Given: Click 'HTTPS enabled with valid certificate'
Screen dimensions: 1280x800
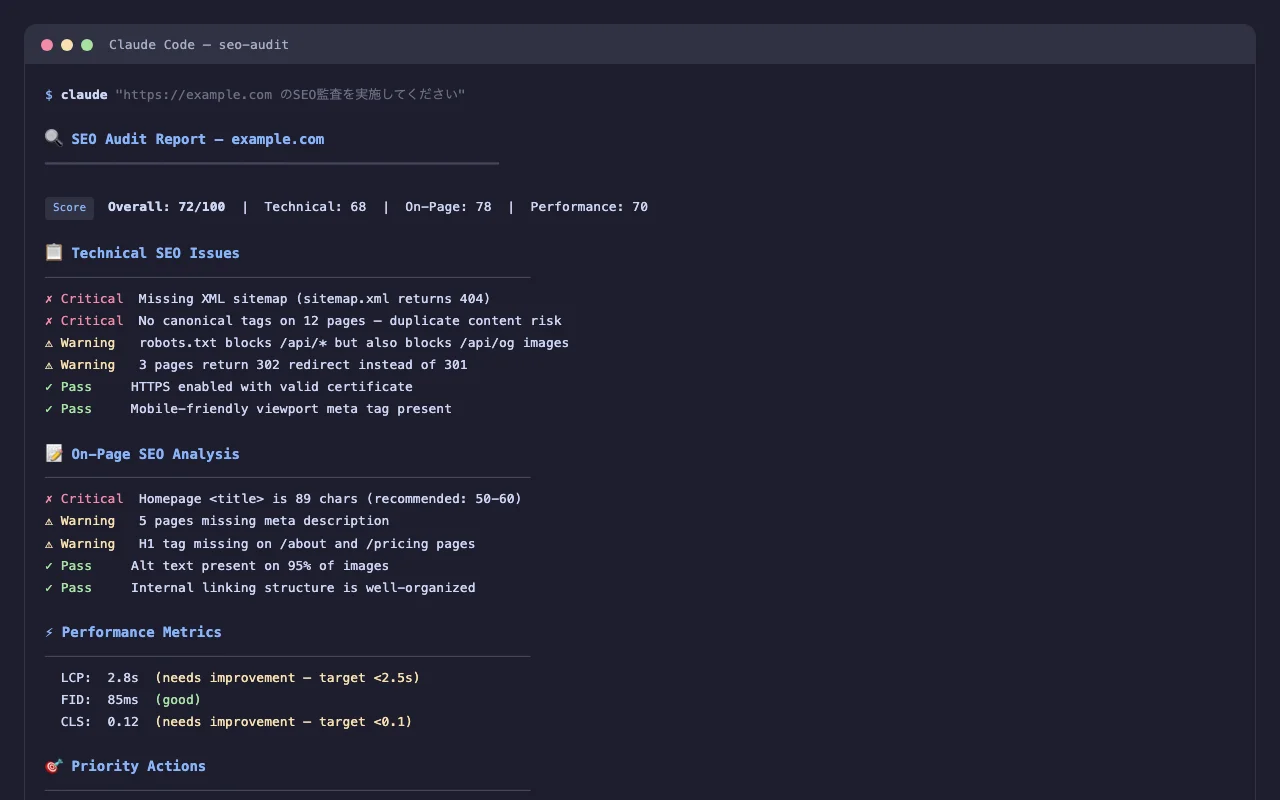Looking at the screenshot, I should [272, 387].
